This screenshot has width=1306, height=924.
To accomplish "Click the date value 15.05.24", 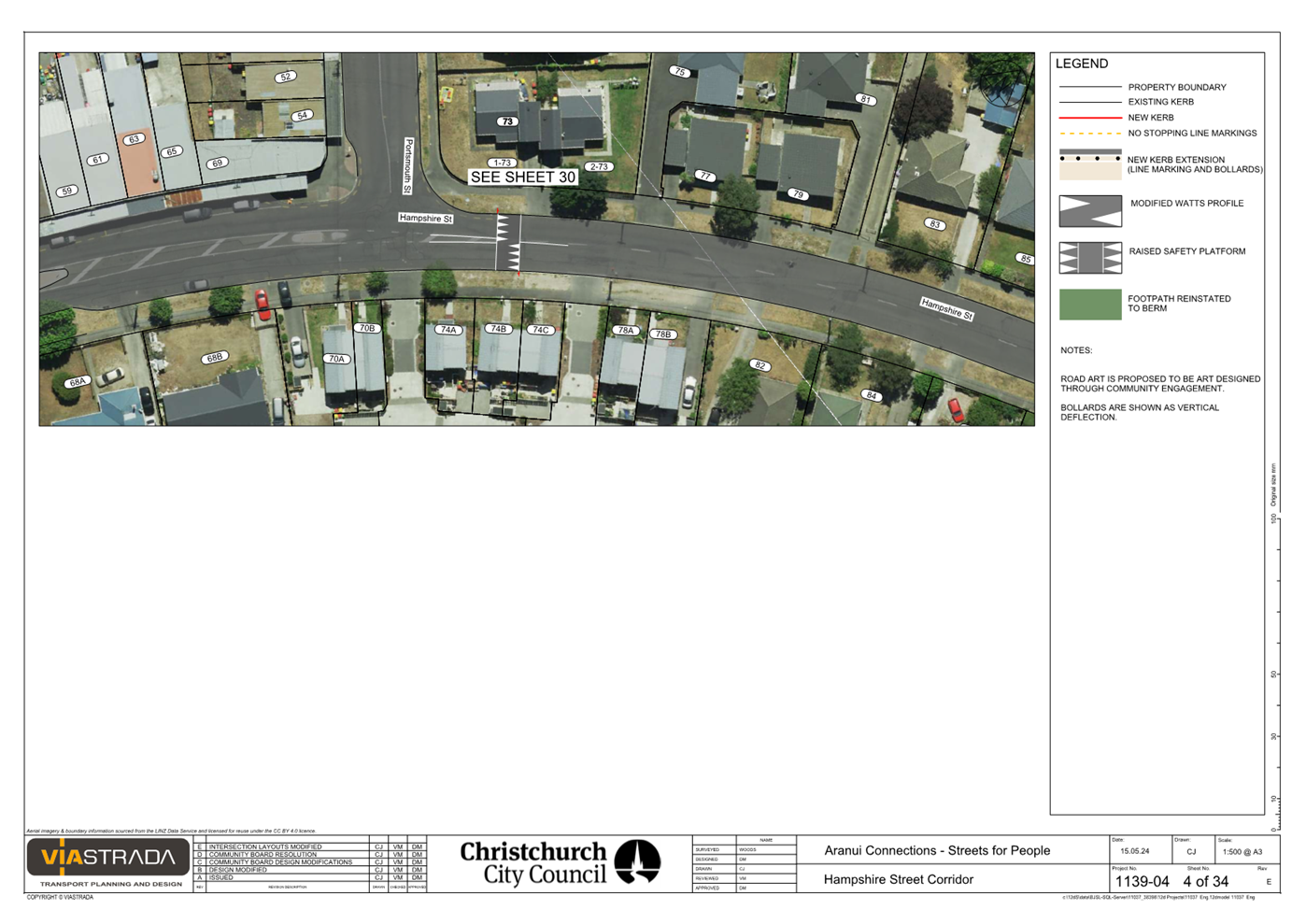I will click(x=1135, y=851).
